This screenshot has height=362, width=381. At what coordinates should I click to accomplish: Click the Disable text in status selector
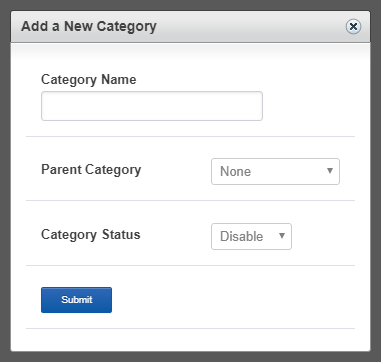coord(242,236)
